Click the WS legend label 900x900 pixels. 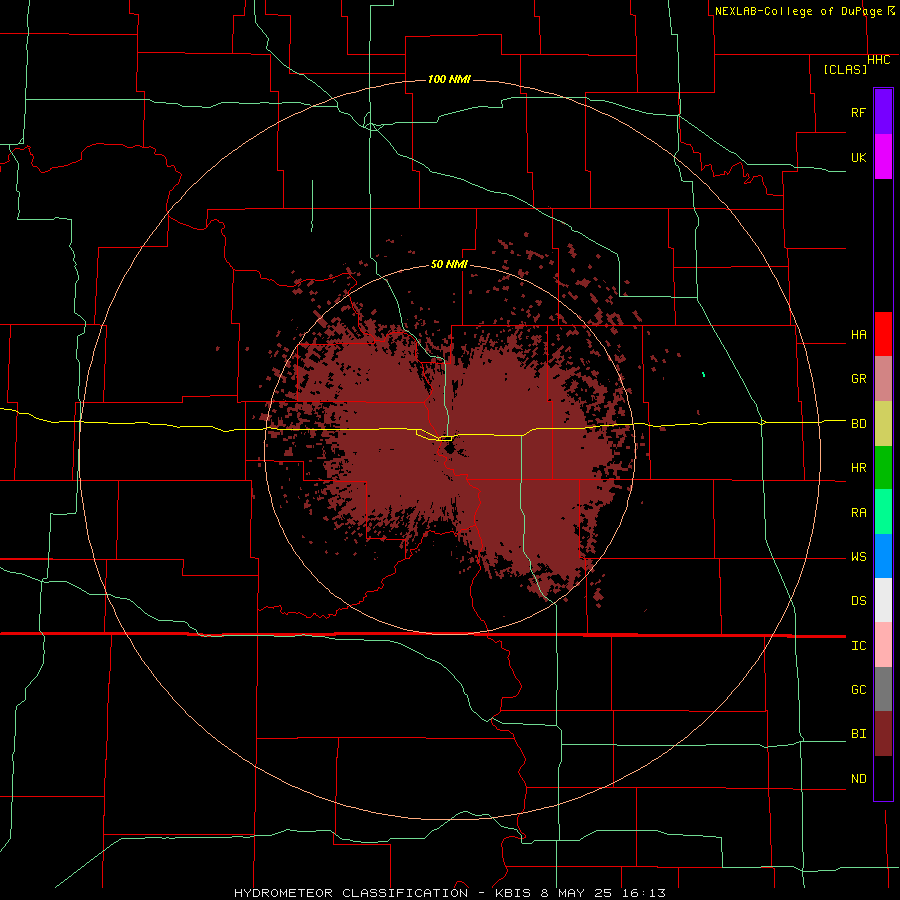(x=858, y=557)
